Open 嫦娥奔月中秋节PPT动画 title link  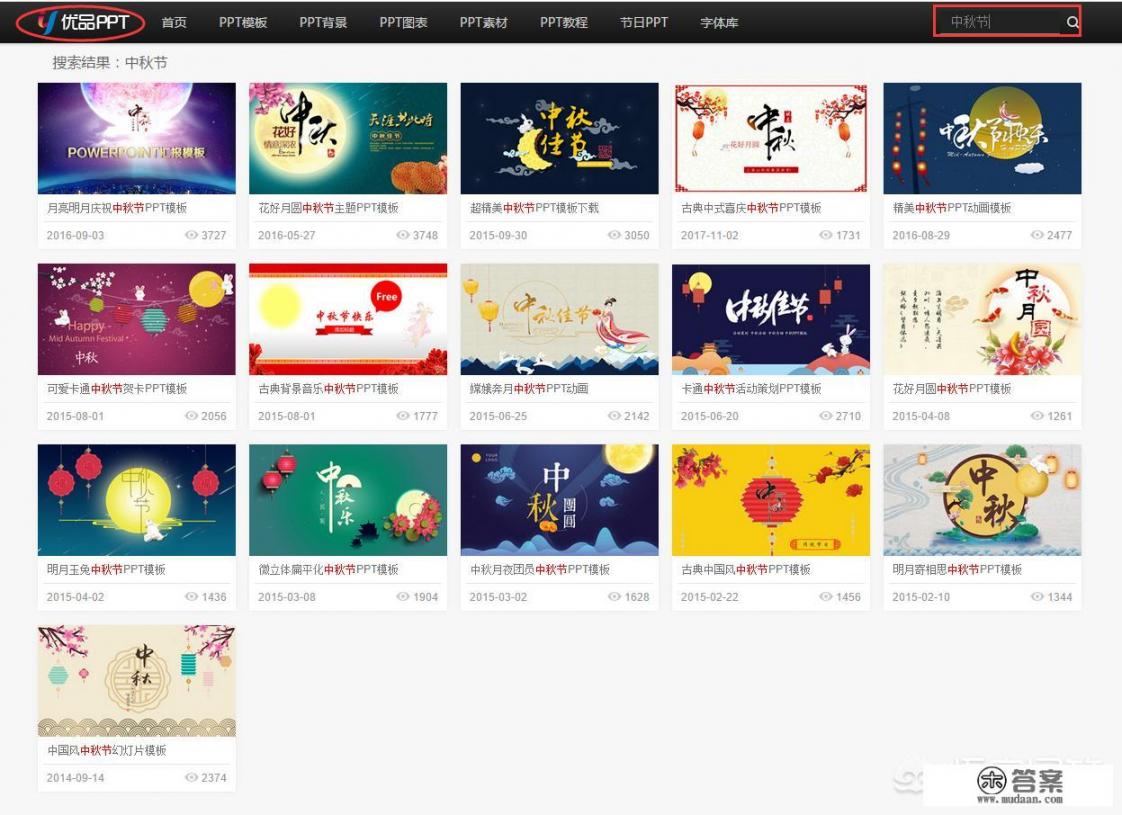(529, 389)
